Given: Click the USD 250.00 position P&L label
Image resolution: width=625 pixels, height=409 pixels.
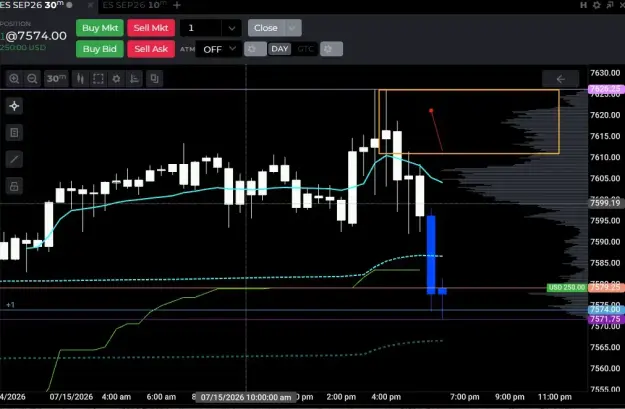Looking at the screenshot, I should pos(566,287).
